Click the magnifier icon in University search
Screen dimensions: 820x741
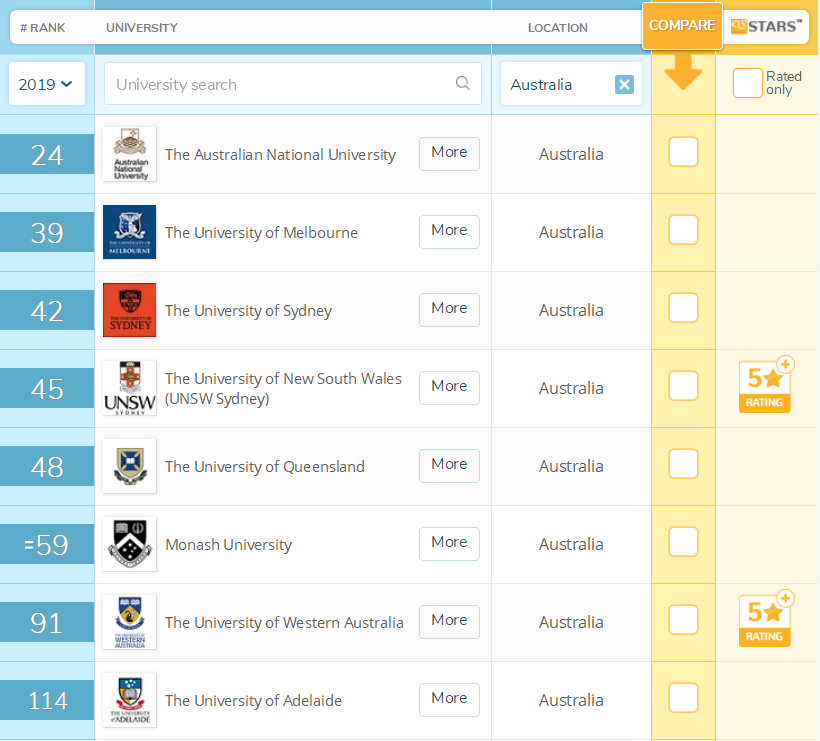click(x=462, y=84)
